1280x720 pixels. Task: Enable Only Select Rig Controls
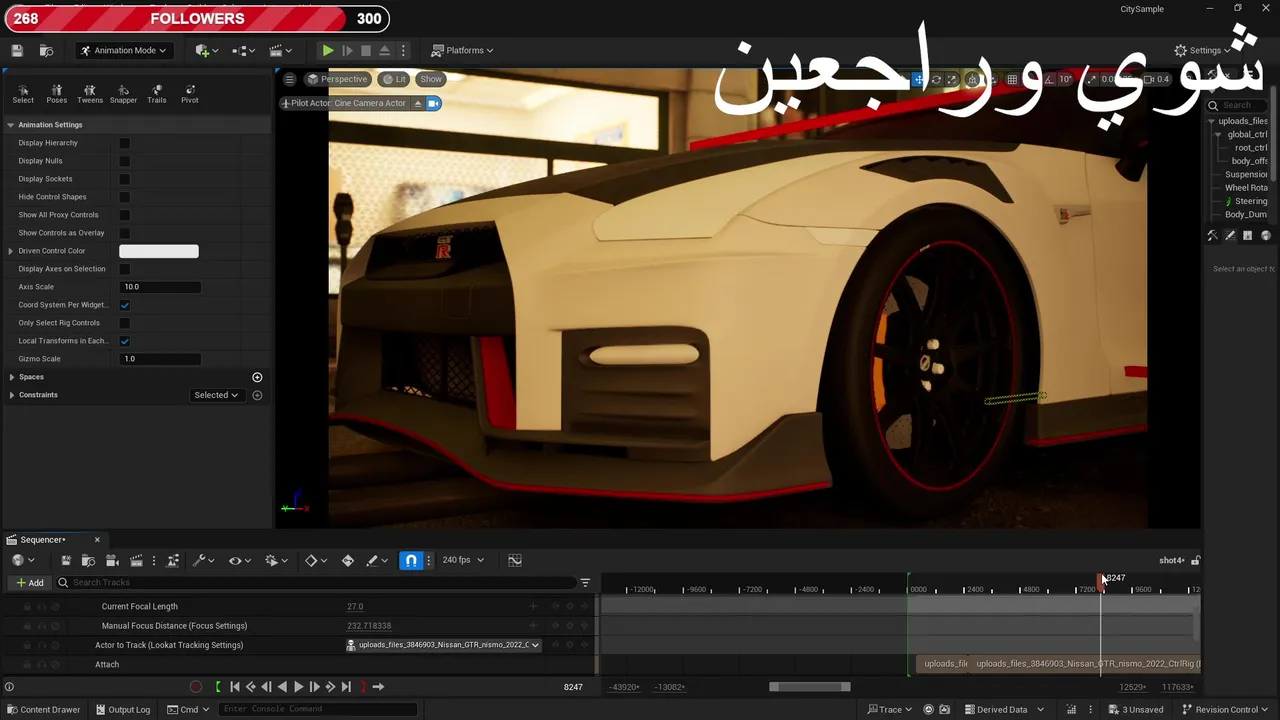coord(124,323)
